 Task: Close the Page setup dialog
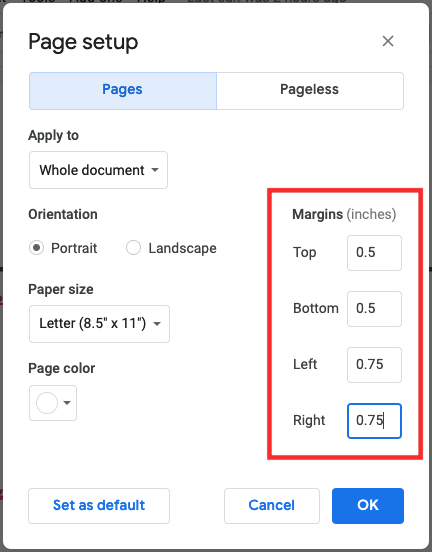(x=388, y=41)
